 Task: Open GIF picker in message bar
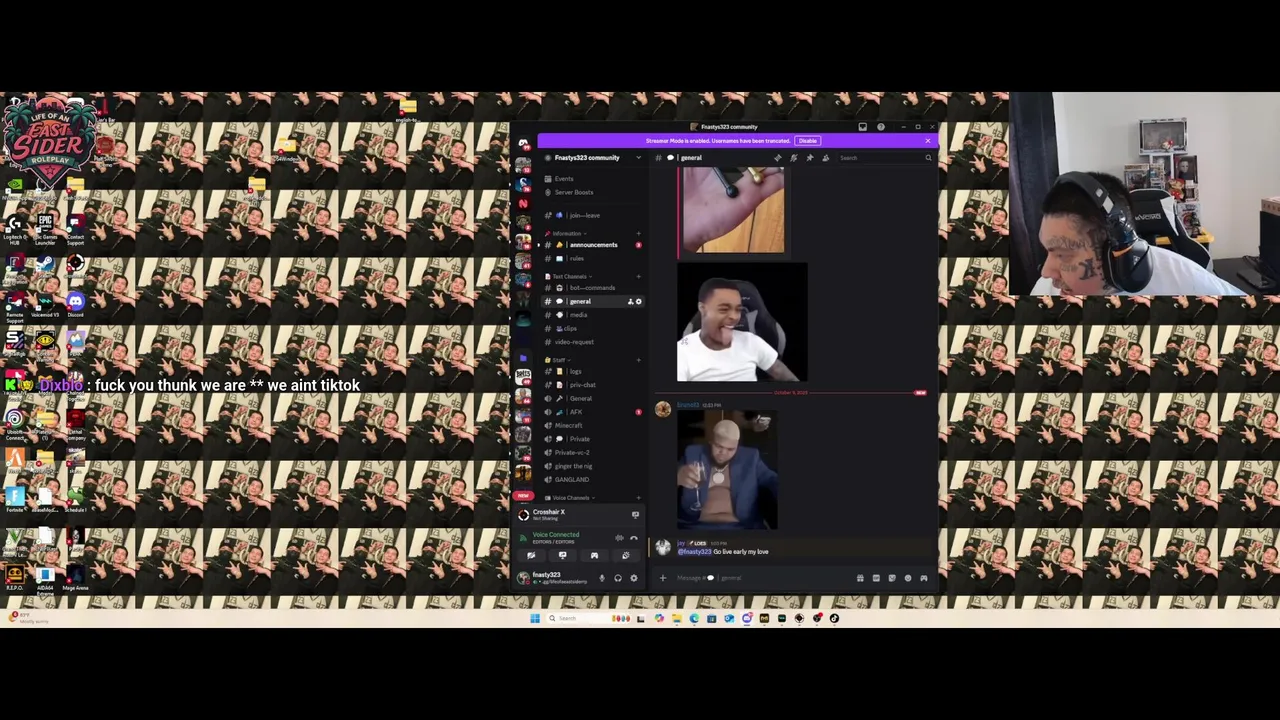(x=876, y=578)
